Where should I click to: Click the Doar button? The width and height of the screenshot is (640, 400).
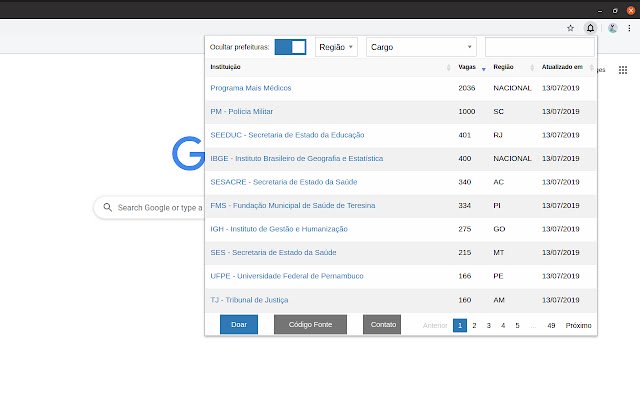point(239,324)
